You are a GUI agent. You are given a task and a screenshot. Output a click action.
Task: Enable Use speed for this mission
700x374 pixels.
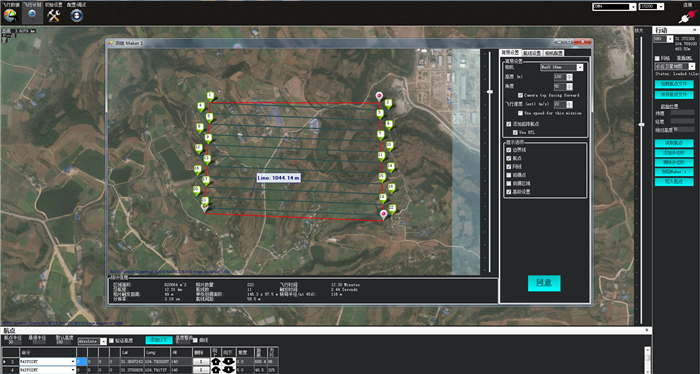click(x=520, y=113)
